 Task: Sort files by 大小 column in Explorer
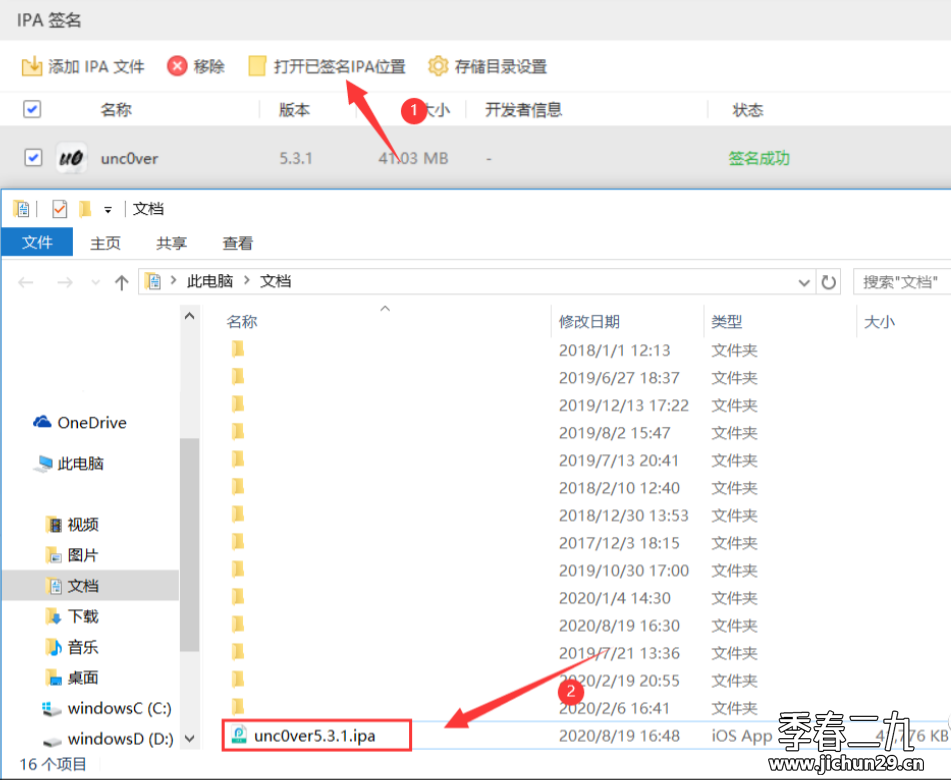879,321
